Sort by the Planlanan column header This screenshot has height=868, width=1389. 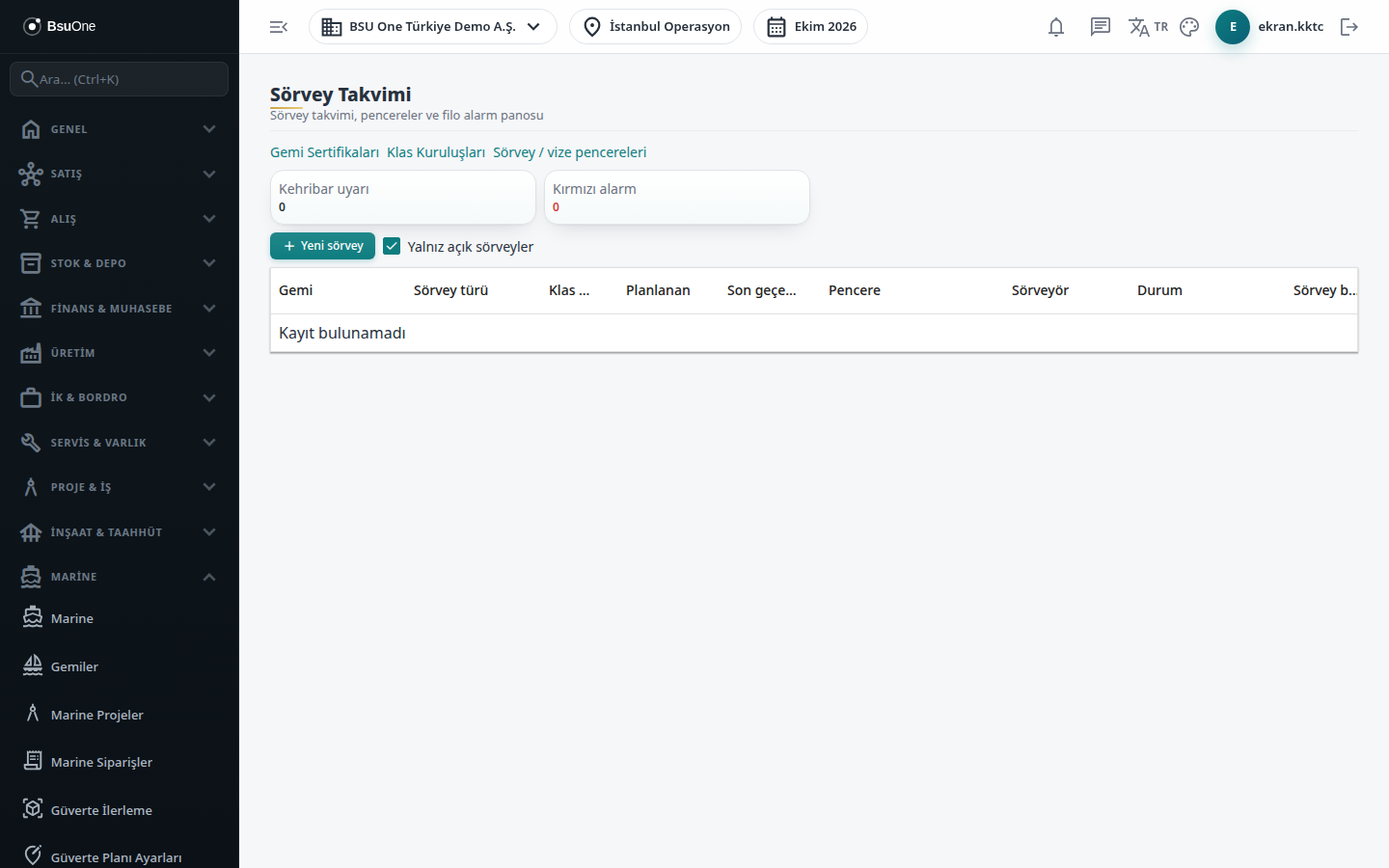pyautogui.click(x=658, y=290)
